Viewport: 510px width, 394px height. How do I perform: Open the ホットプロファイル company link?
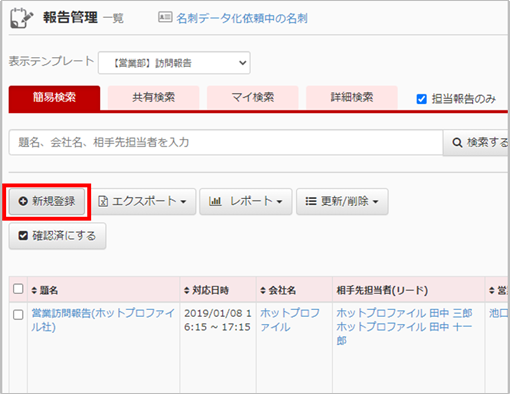(290, 320)
